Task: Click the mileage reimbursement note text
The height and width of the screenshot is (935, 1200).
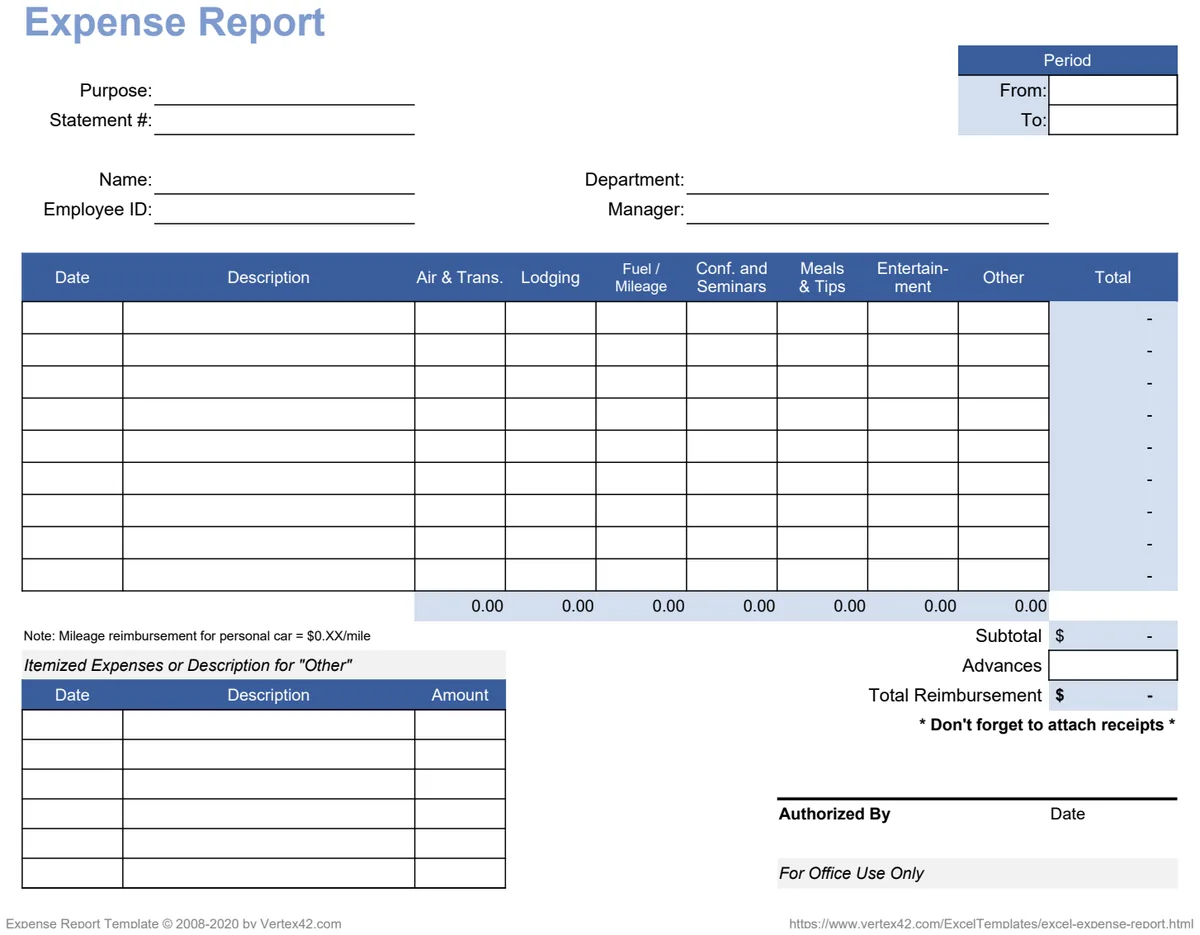Action: tap(197, 636)
